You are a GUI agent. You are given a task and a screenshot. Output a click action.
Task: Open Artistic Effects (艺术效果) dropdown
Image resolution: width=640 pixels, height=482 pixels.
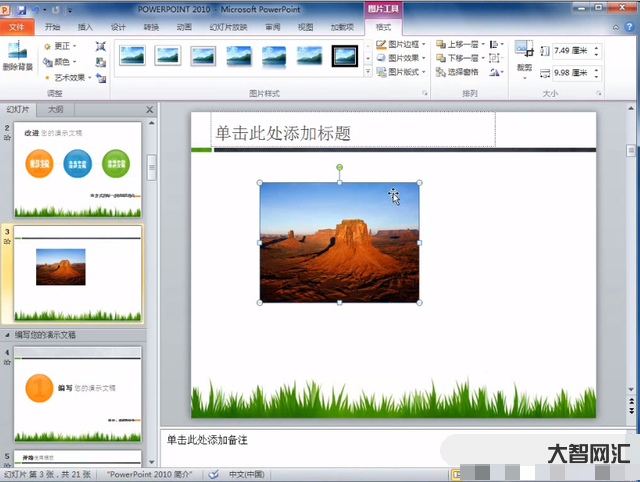(68, 77)
